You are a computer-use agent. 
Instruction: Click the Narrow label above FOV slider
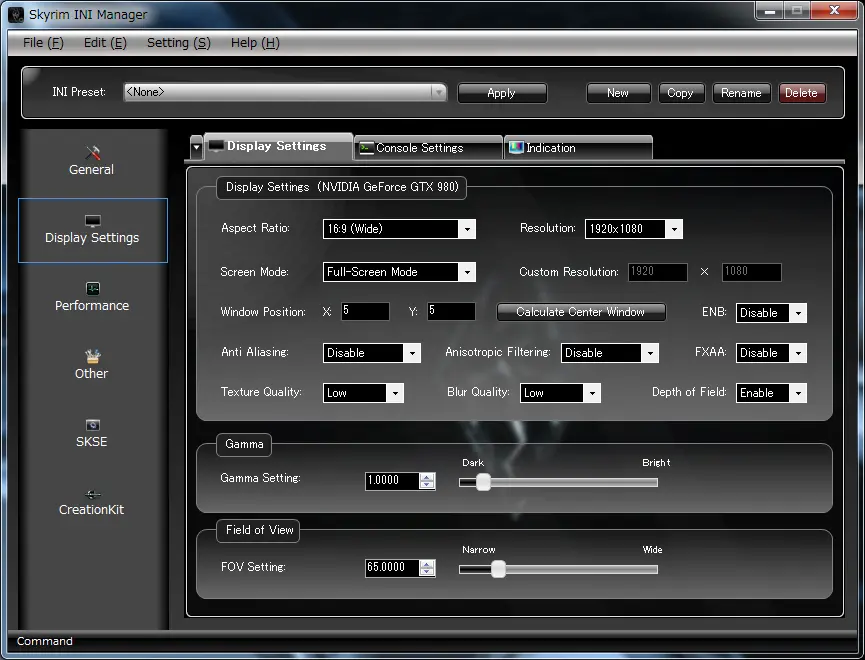pyautogui.click(x=479, y=550)
